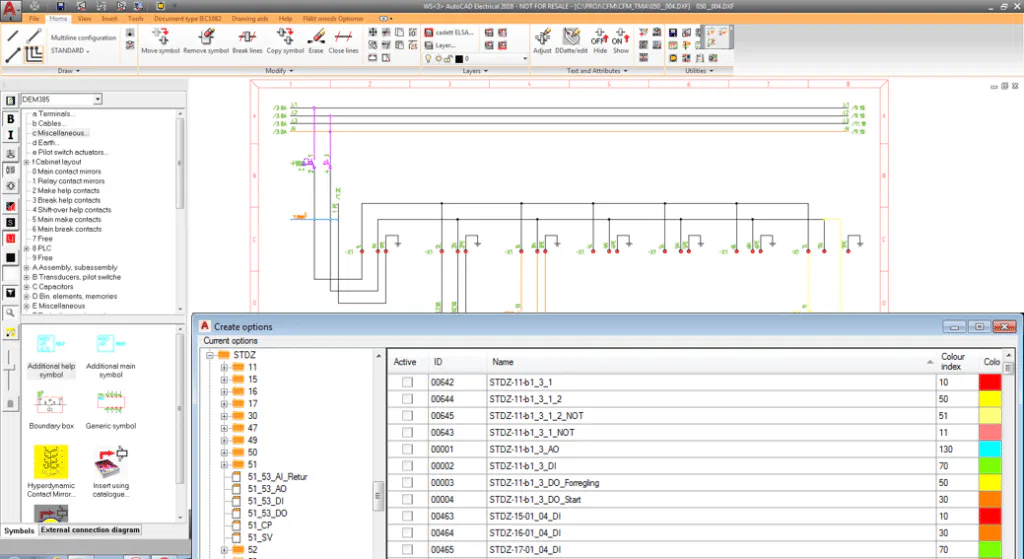This screenshot has width=1024, height=559.
Task: Pick the Erase tool in Modify
Action: (x=316, y=40)
